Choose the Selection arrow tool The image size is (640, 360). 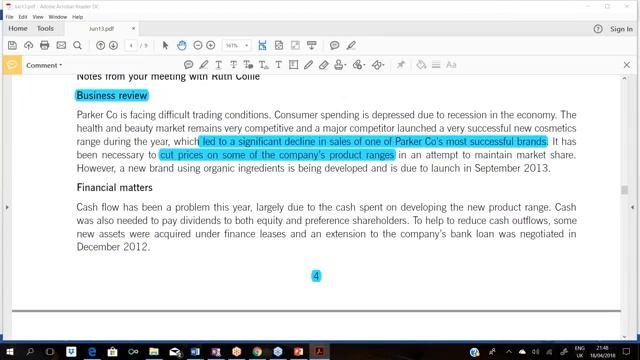pos(165,45)
